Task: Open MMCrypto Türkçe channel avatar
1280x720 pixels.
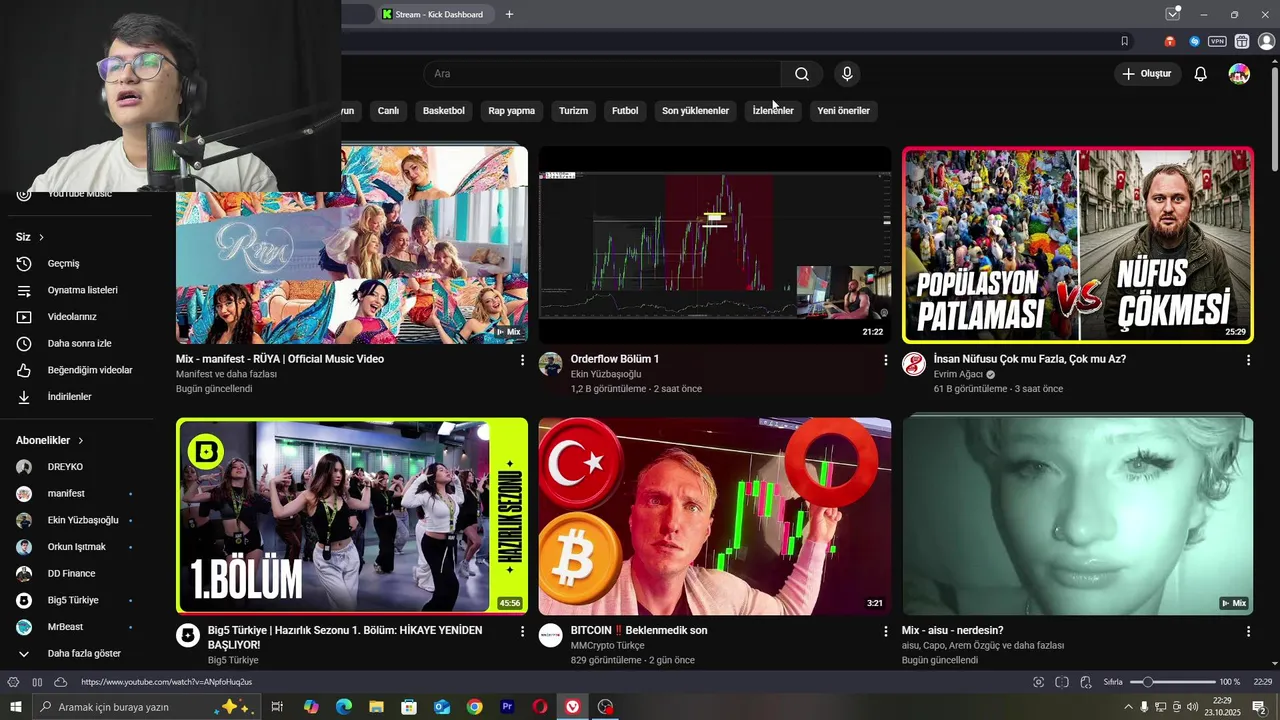Action: point(550,636)
